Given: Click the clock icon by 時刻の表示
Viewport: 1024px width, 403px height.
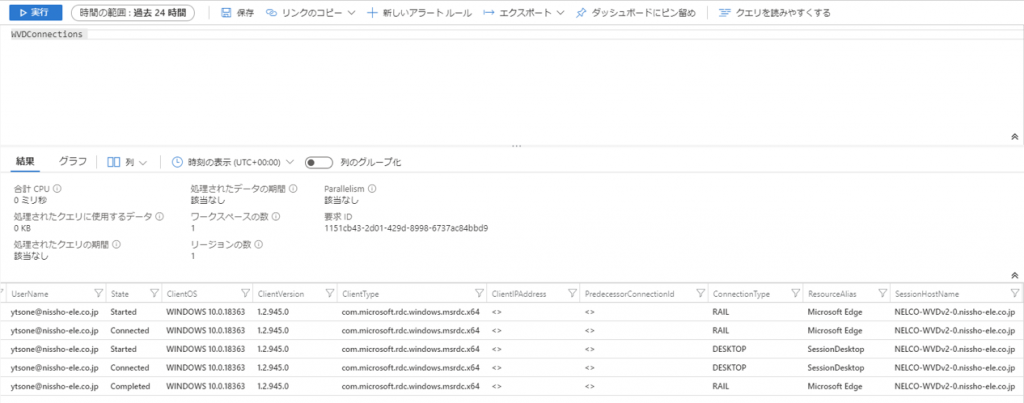Looking at the screenshot, I should pyautogui.click(x=176, y=162).
